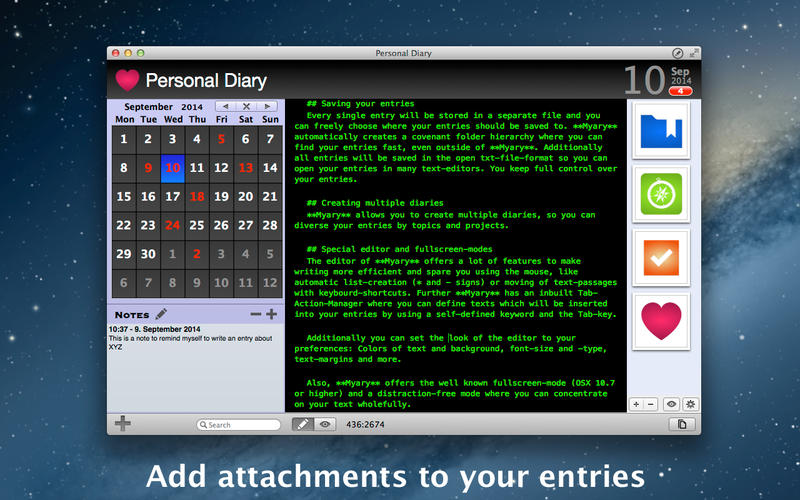Select September 24 in the calendar
This screenshot has width=800, height=500.
click(173, 225)
